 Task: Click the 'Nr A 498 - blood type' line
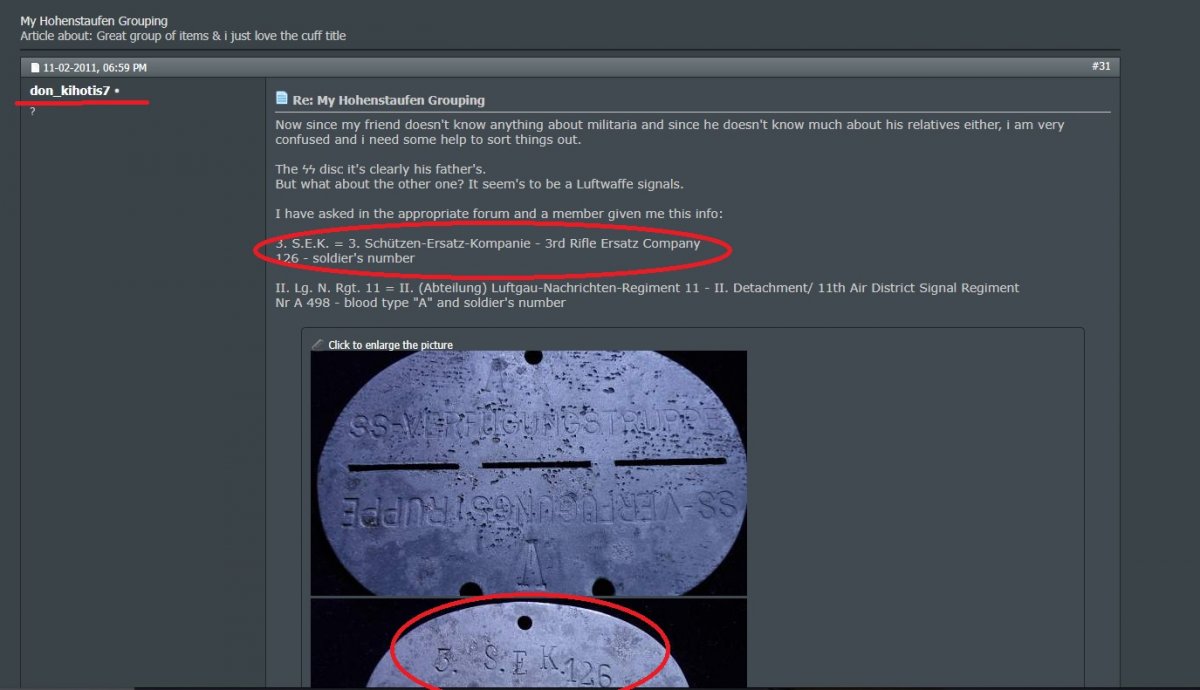click(x=420, y=303)
